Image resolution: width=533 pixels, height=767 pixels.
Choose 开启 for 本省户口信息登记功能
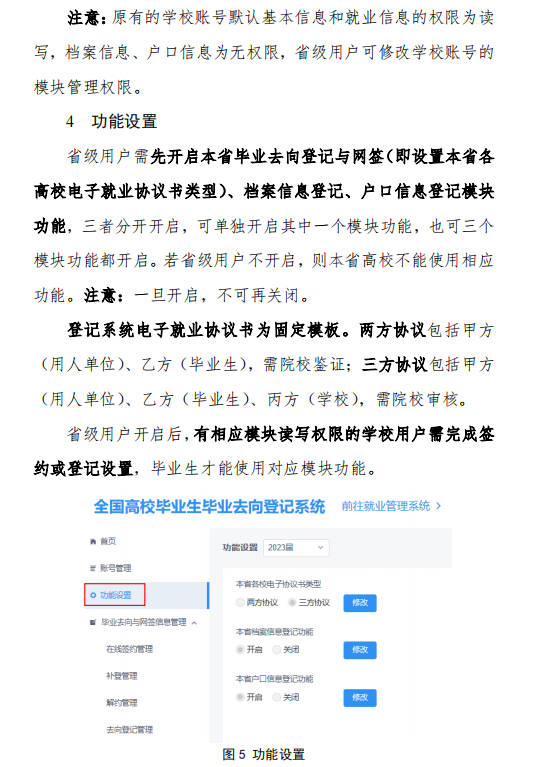pyautogui.click(x=240, y=697)
